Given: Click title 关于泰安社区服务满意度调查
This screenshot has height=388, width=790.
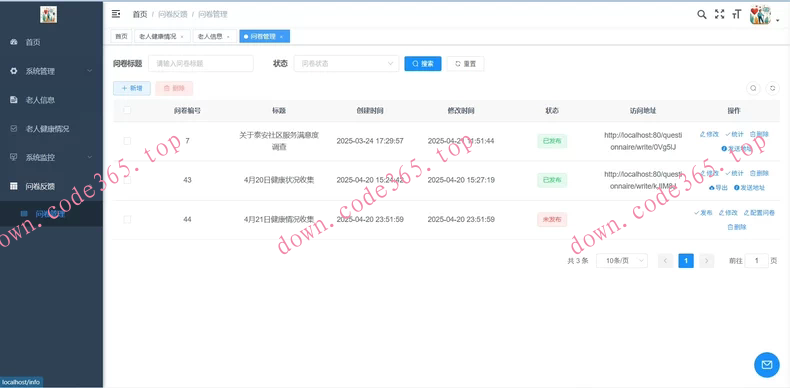Looking at the screenshot, I should tap(279, 141).
